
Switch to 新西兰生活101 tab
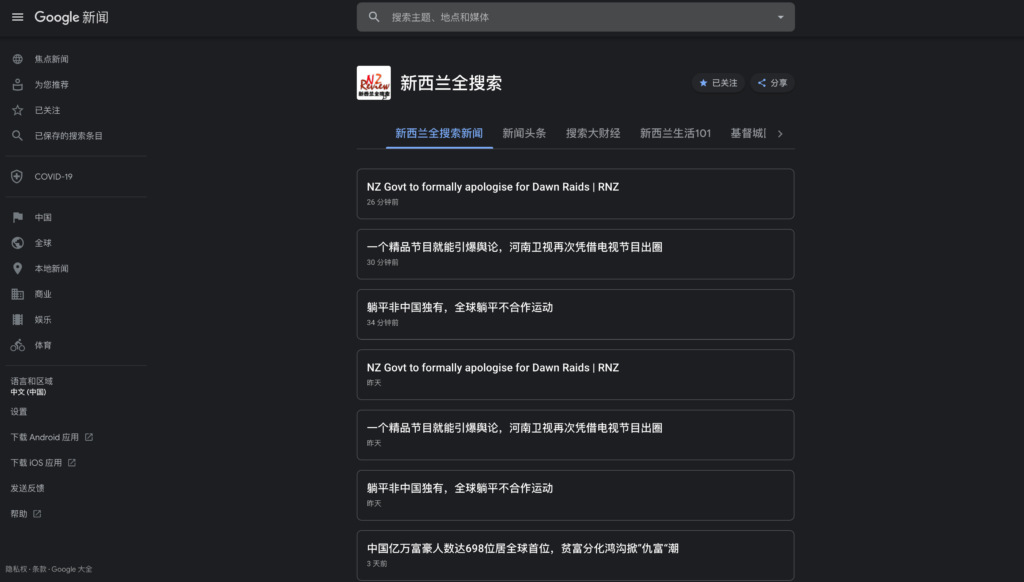[x=675, y=133]
